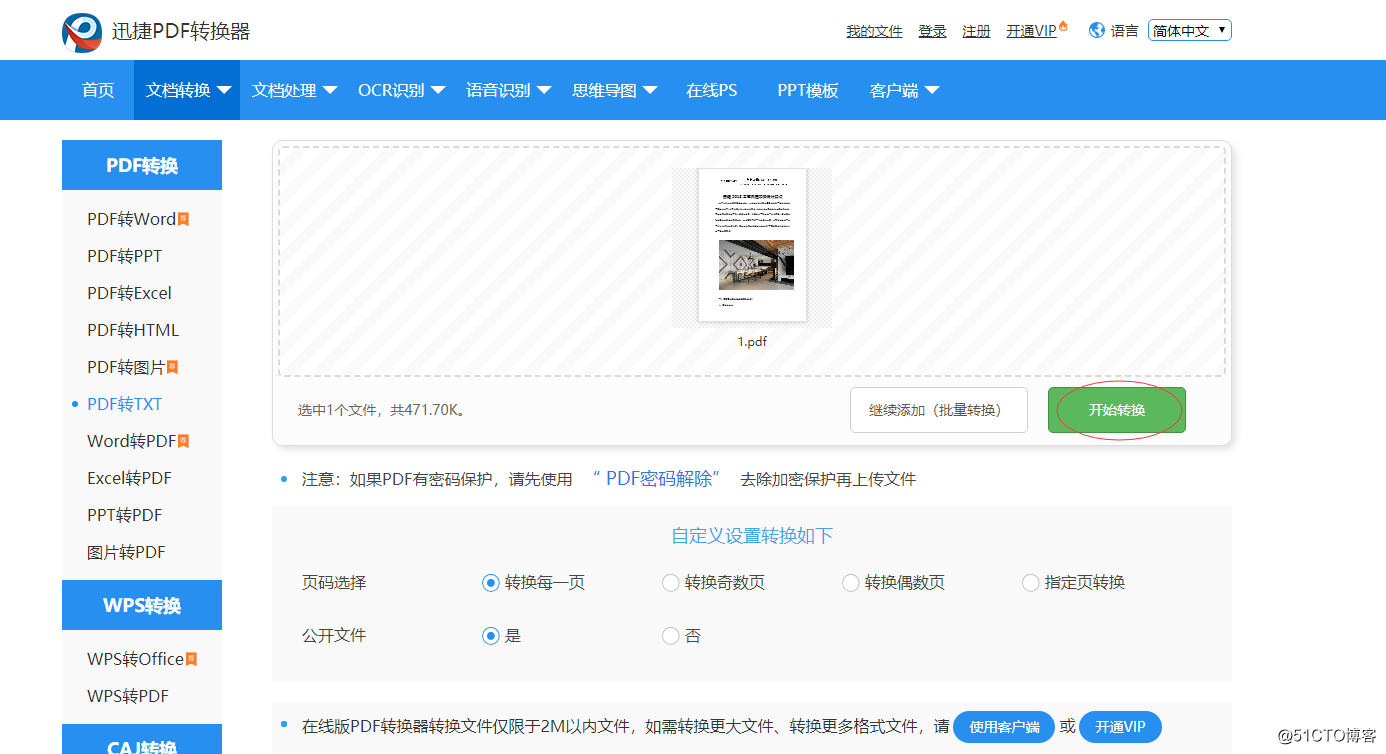This screenshot has height=754, width=1386.
Task: Click the 开通VIP link in header
Action: pos(1031,31)
